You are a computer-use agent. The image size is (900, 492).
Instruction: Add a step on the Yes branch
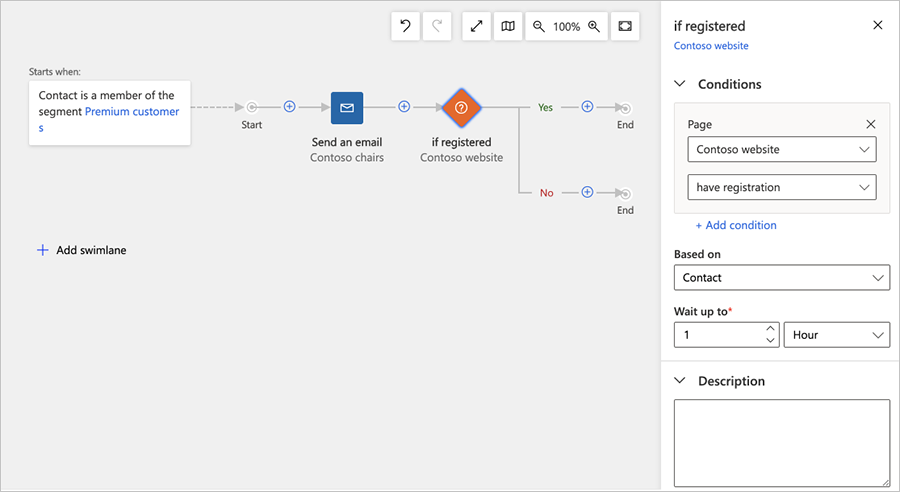click(587, 107)
